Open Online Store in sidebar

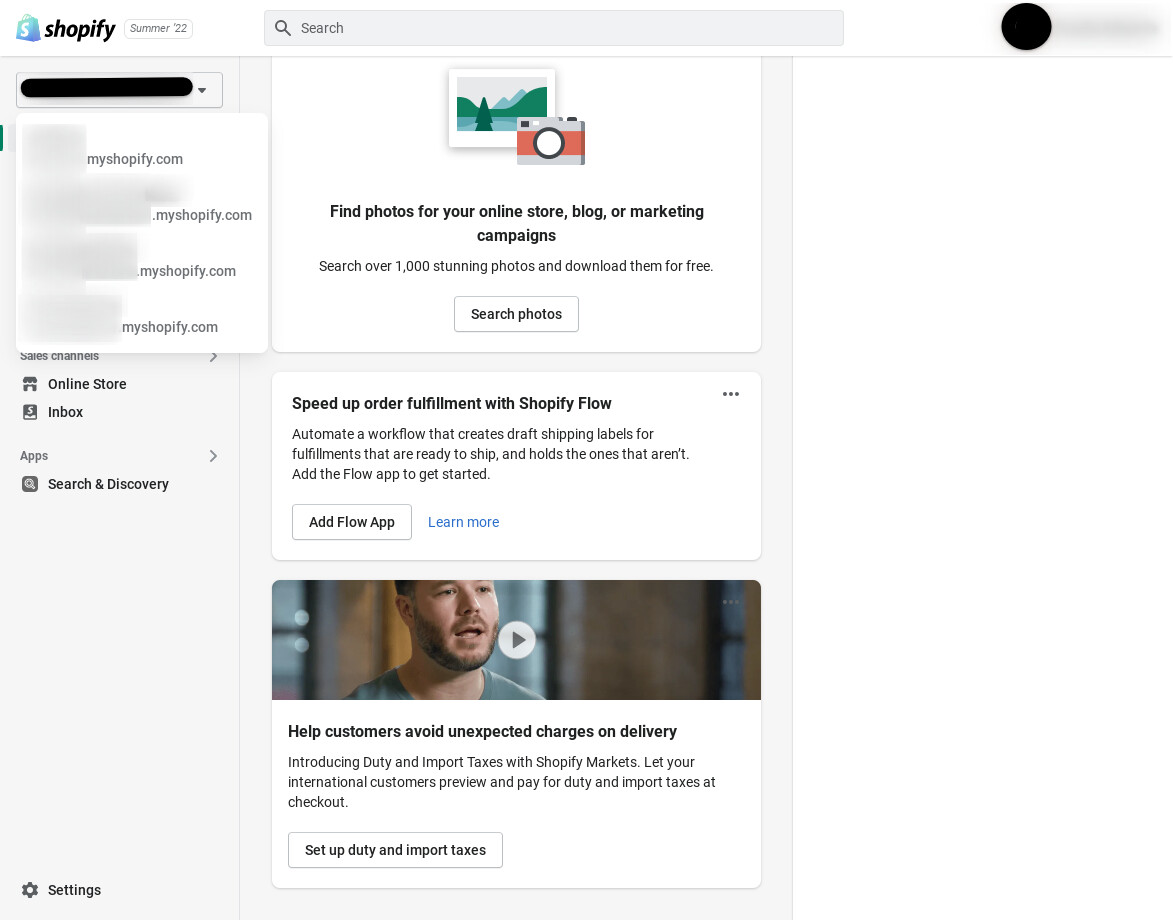tap(87, 384)
